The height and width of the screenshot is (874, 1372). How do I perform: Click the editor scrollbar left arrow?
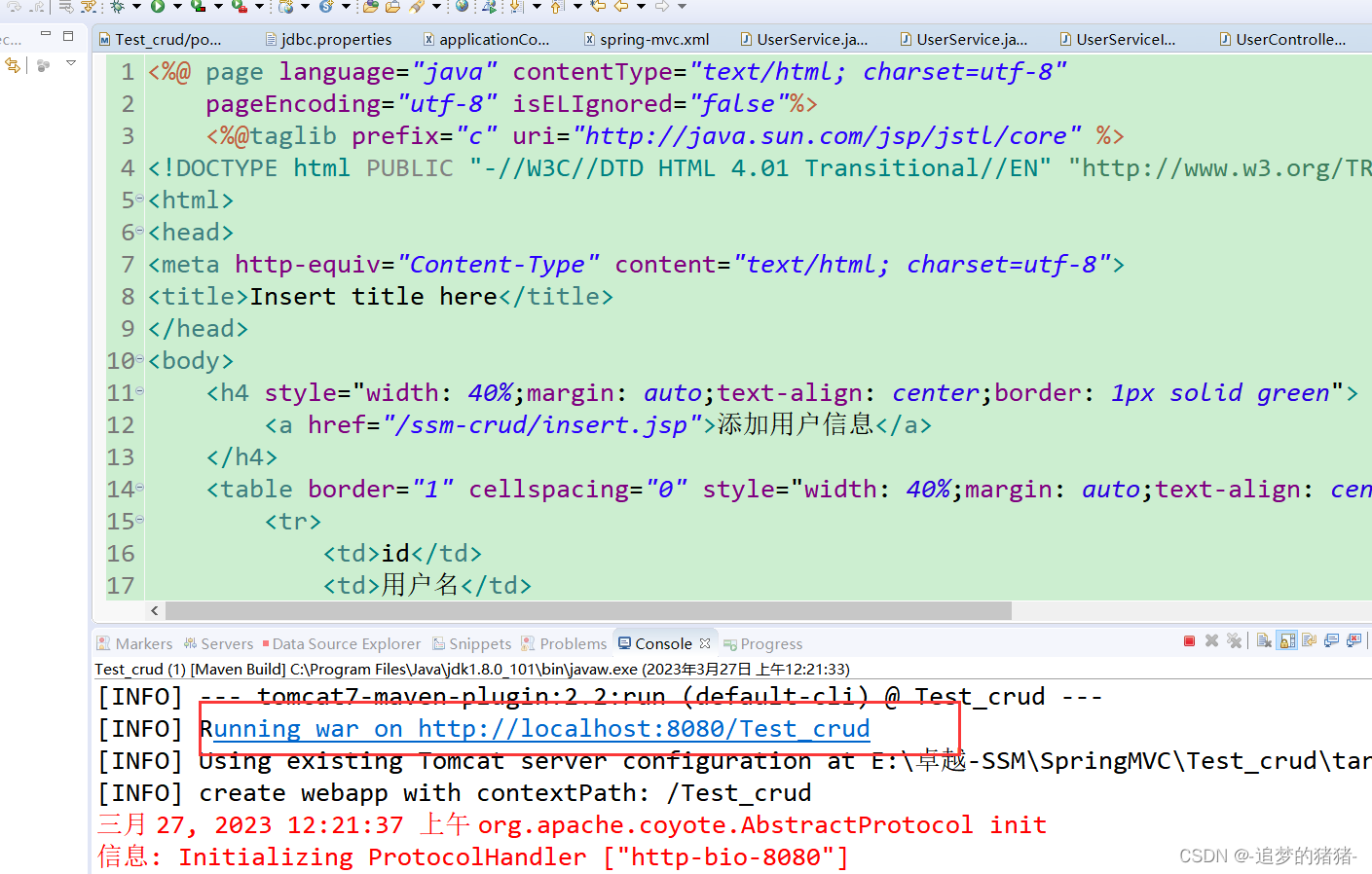[154, 610]
